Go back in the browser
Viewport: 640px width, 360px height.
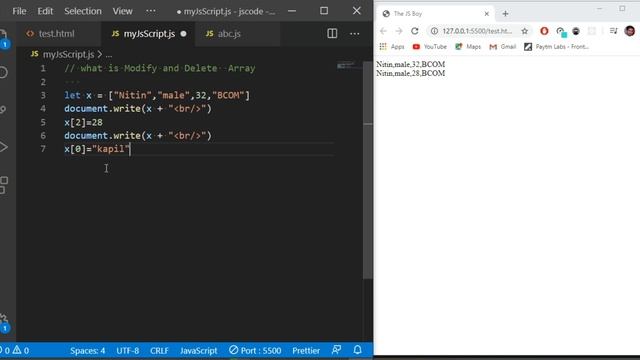coord(383,31)
